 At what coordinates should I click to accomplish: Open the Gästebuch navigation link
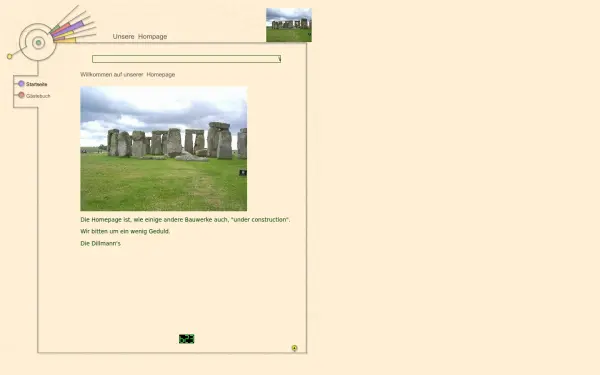[38, 96]
